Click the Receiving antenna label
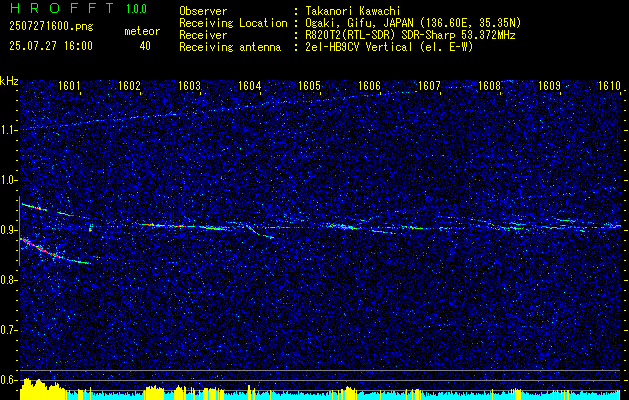The width and height of the screenshot is (629, 400). [x=230, y=47]
